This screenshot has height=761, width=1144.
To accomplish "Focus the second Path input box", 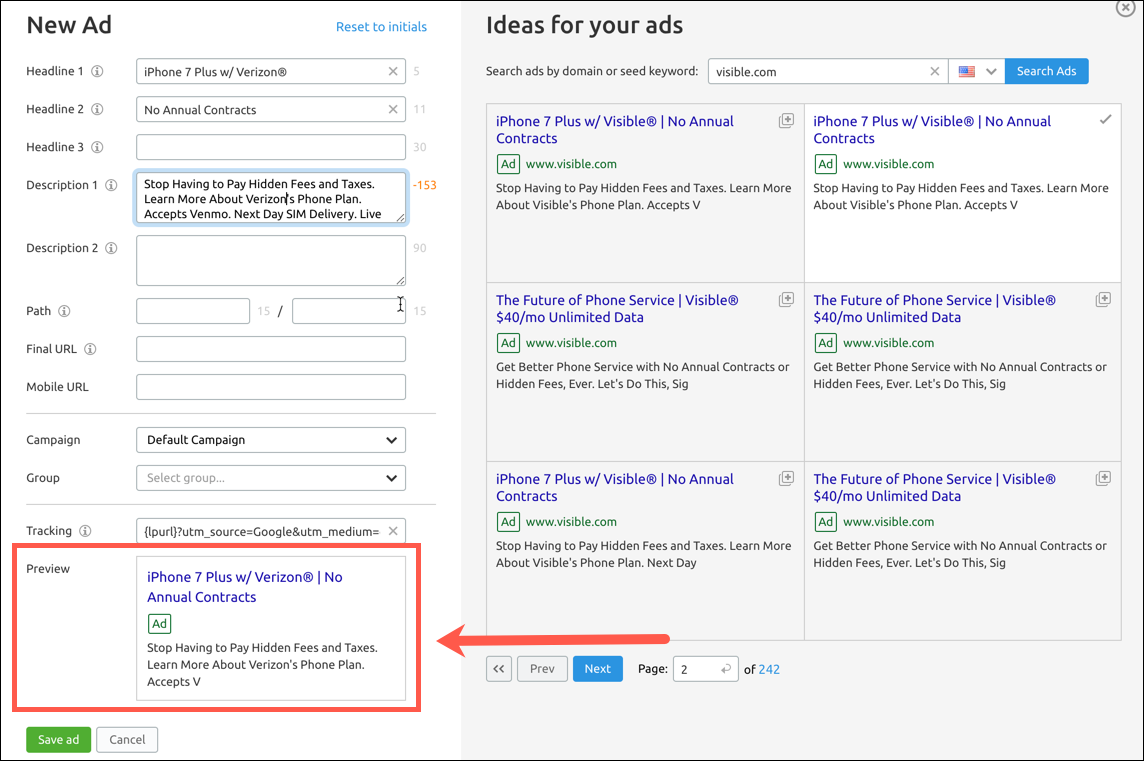I will coord(349,311).
